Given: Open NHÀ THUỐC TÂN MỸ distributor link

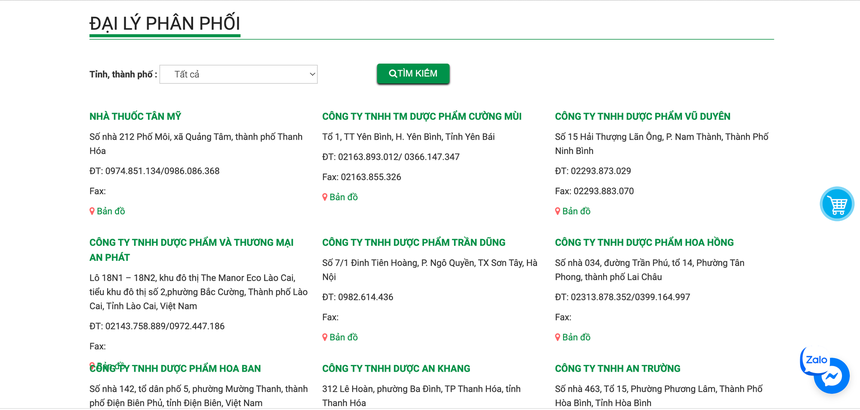Looking at the screenshot, I should click(135, 117).
